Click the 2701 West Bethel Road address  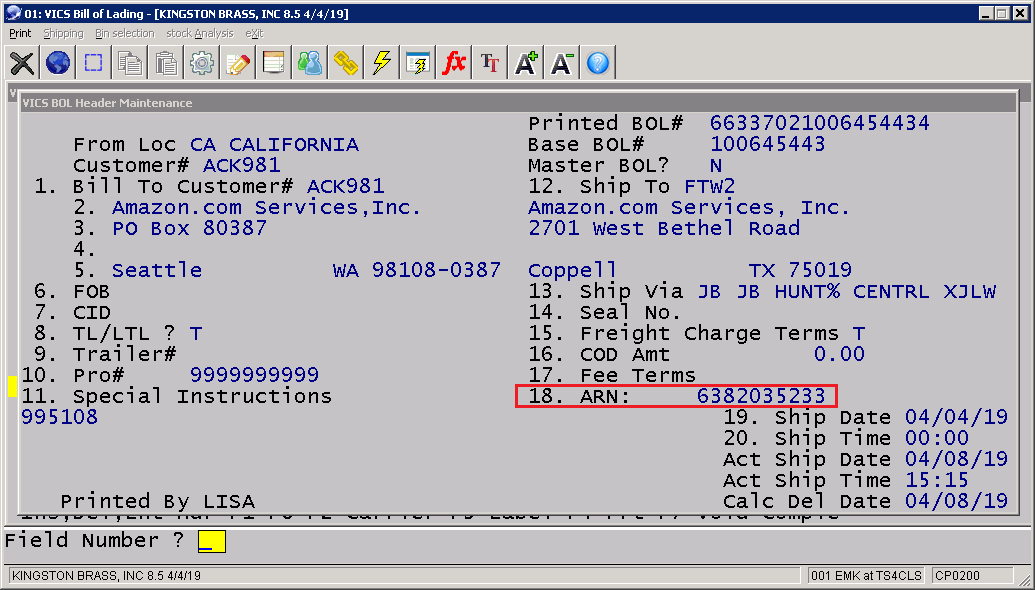tap(664, 228)
